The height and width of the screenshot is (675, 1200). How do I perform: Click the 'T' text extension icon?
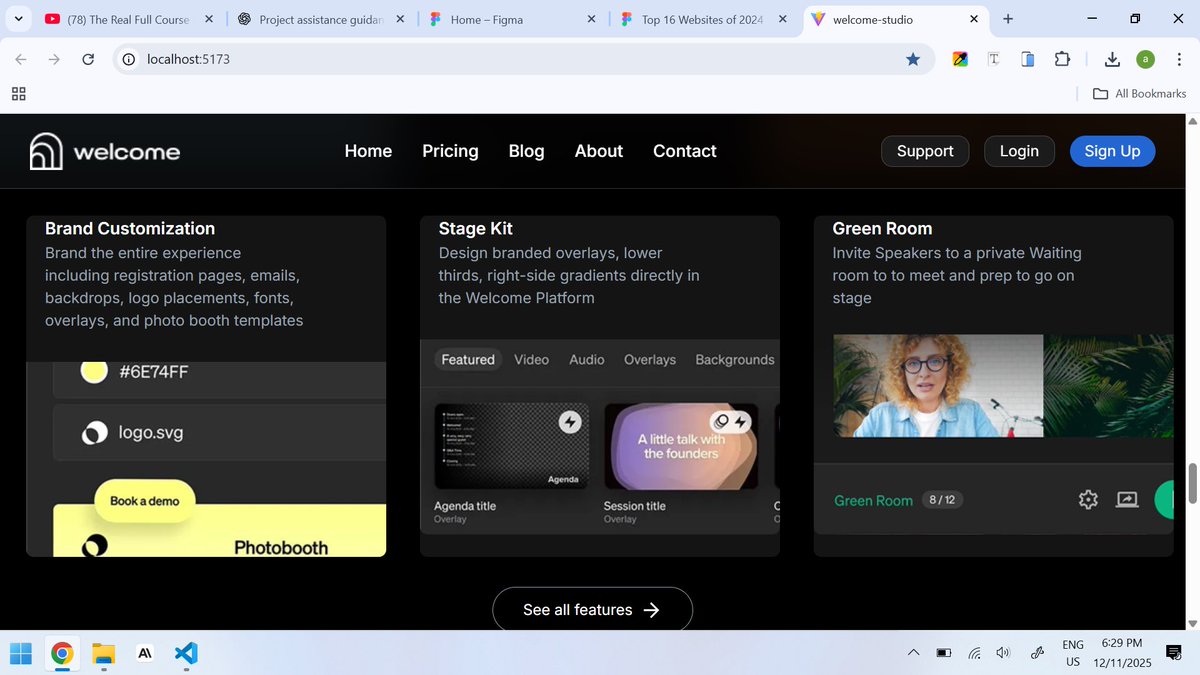pos(994,59)
